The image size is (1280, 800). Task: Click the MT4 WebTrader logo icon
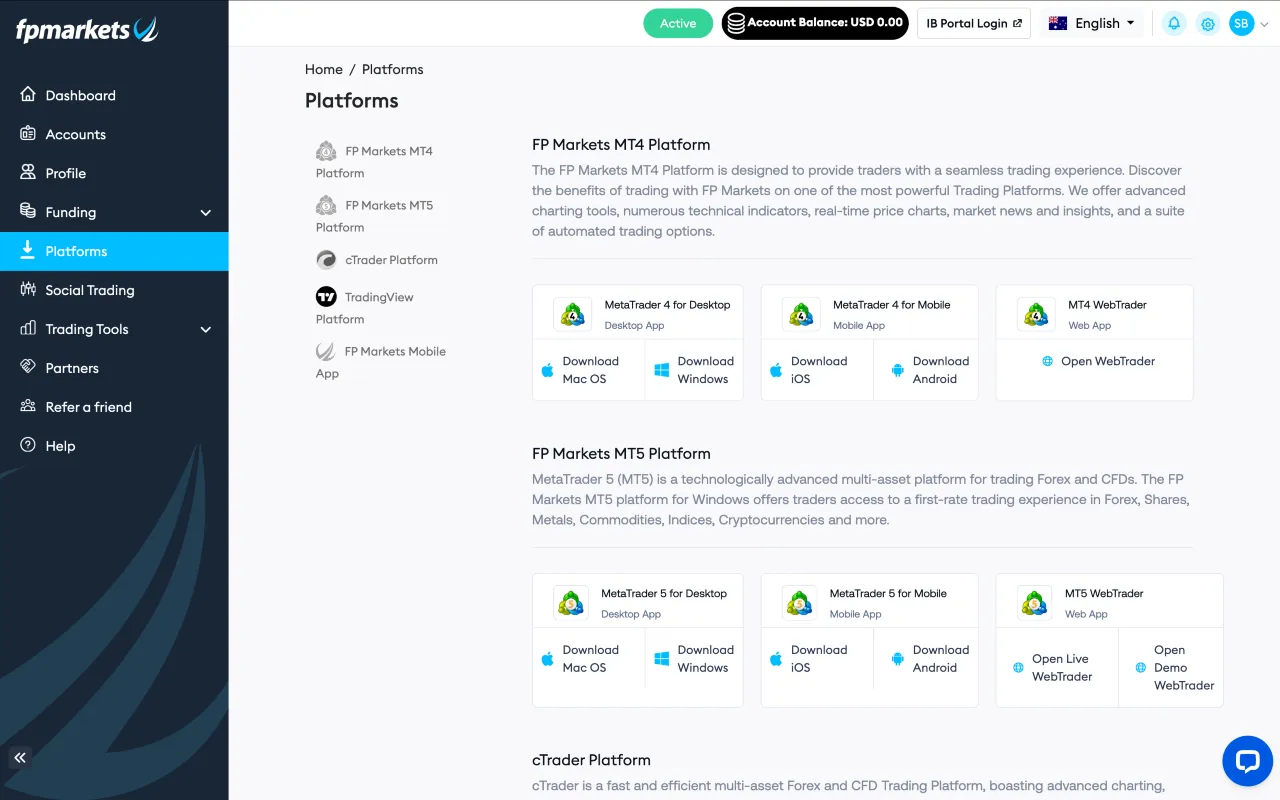pyautogui.click(x=1036, y=314)
